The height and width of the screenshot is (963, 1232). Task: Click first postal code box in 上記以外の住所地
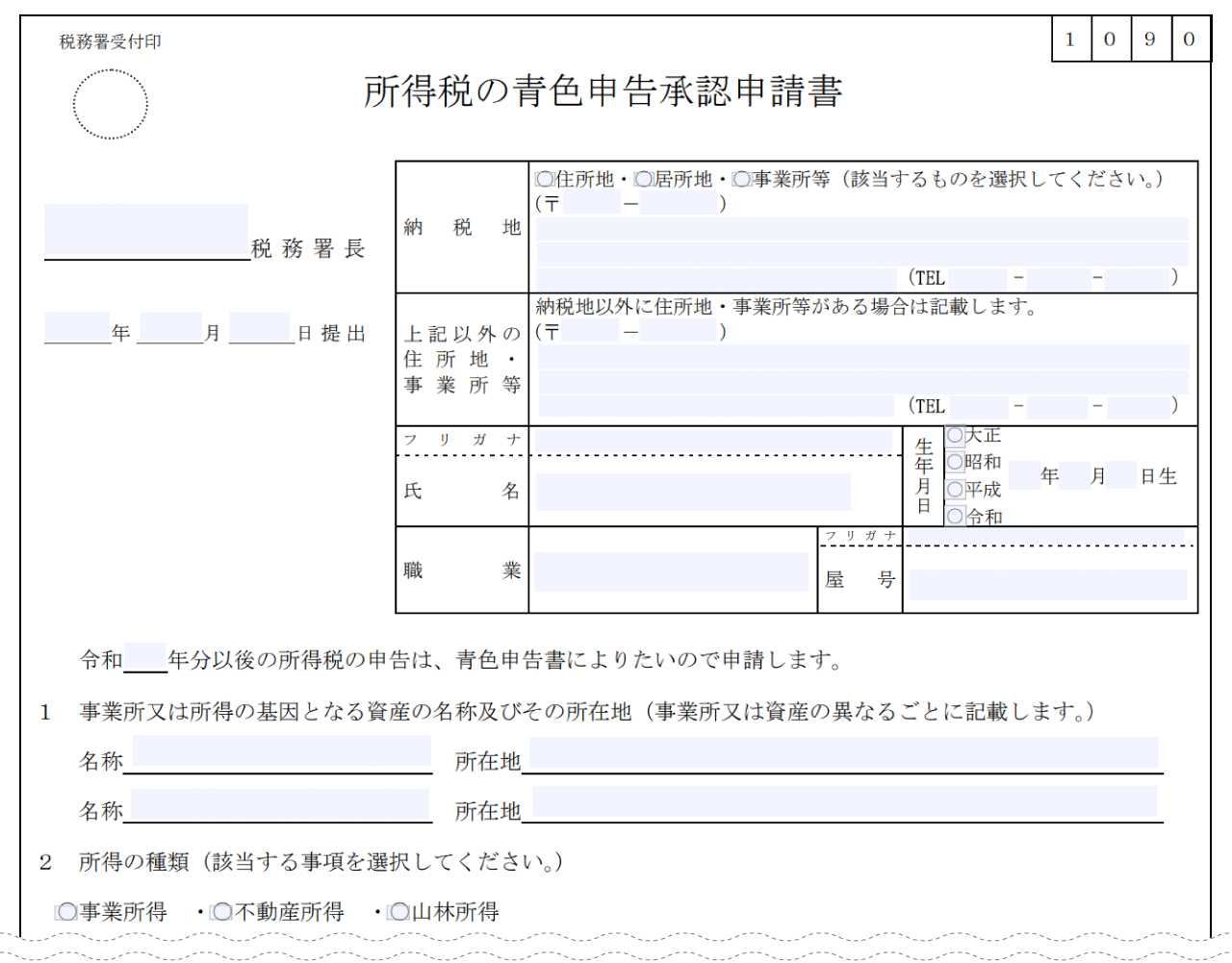click(591, 332)
